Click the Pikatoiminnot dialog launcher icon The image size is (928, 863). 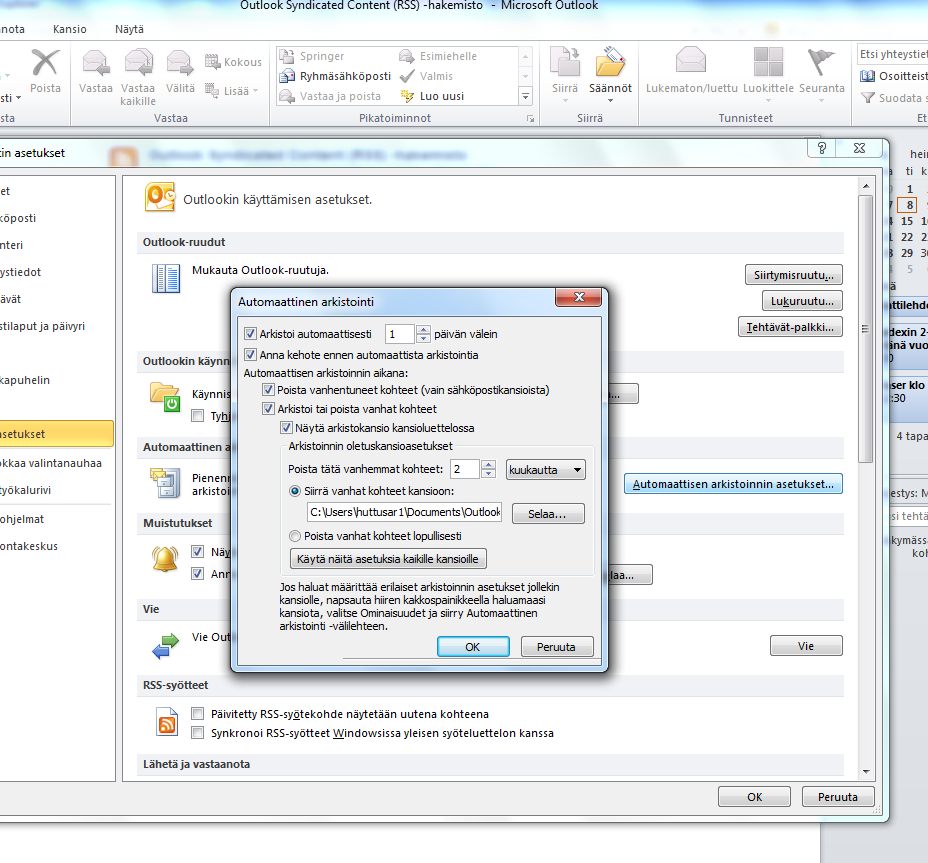coord(530,119)
